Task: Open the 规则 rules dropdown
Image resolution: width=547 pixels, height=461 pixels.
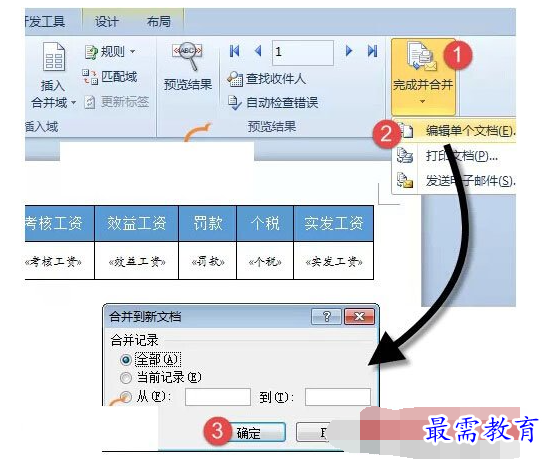Action: [110, 52]
